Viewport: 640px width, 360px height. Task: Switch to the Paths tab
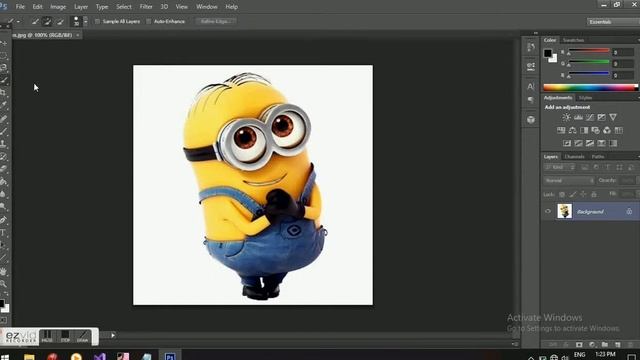pos(598,157)
